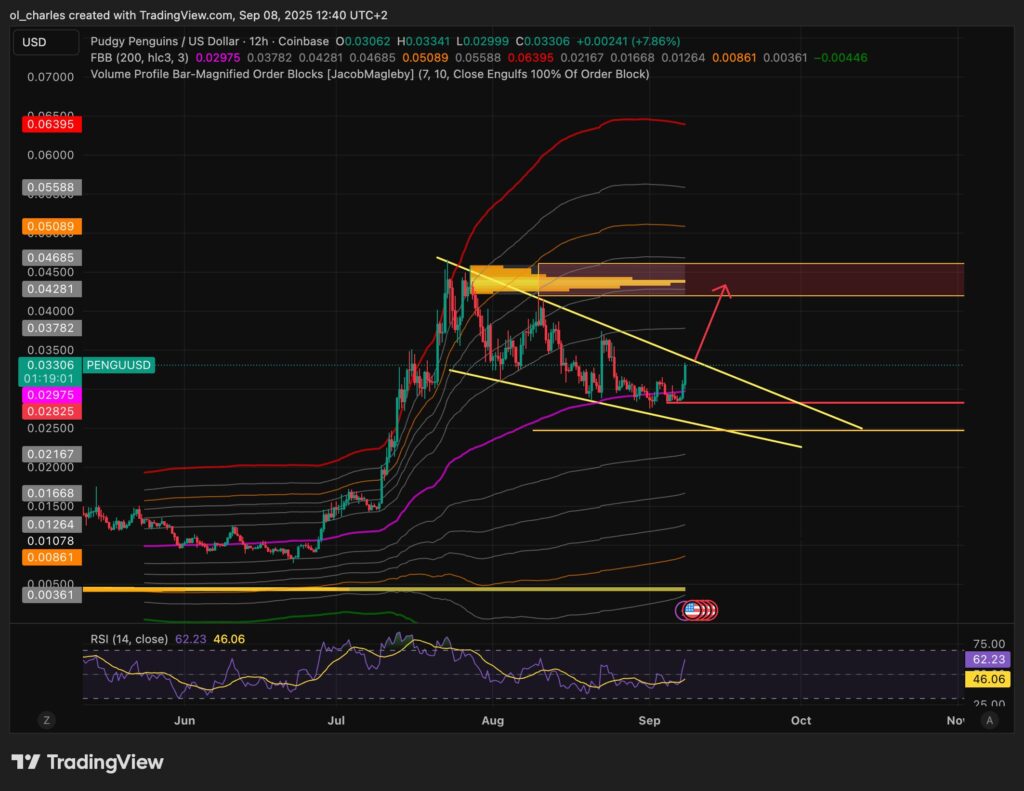Screen dimensions: 1024x791
Task: Click the PENGUUSD symbol tag on price axis
Action: tap(118, 366)
